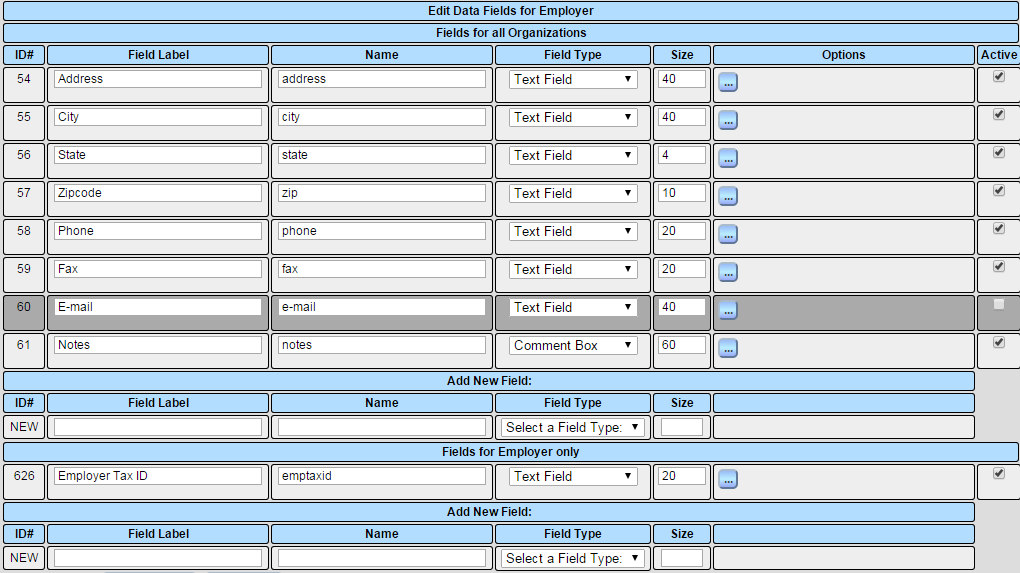
Task: Focus the Name input containing emptaxid
Action: point(382,477)
